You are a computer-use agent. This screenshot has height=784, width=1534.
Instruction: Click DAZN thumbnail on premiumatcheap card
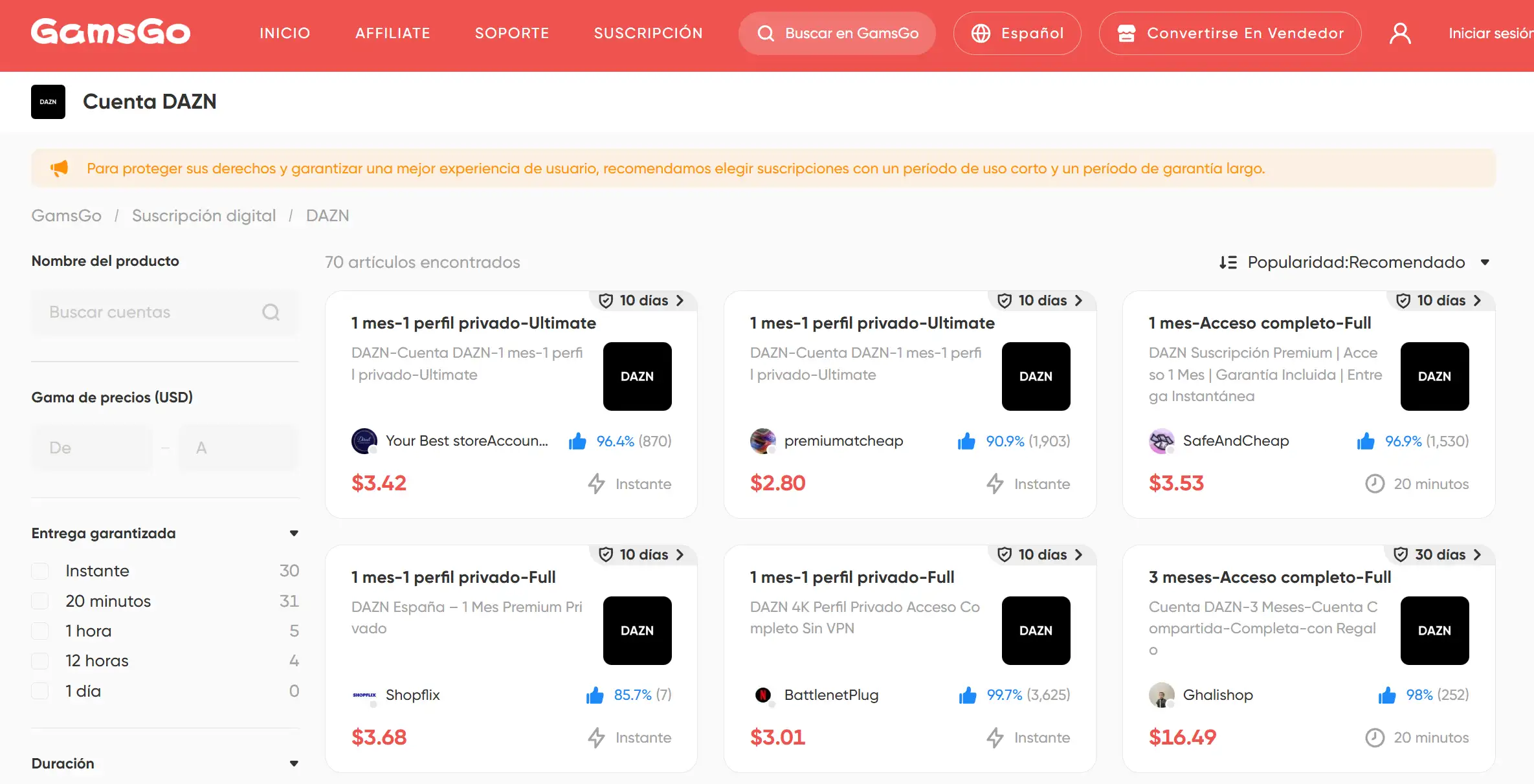click(1036, 376)
